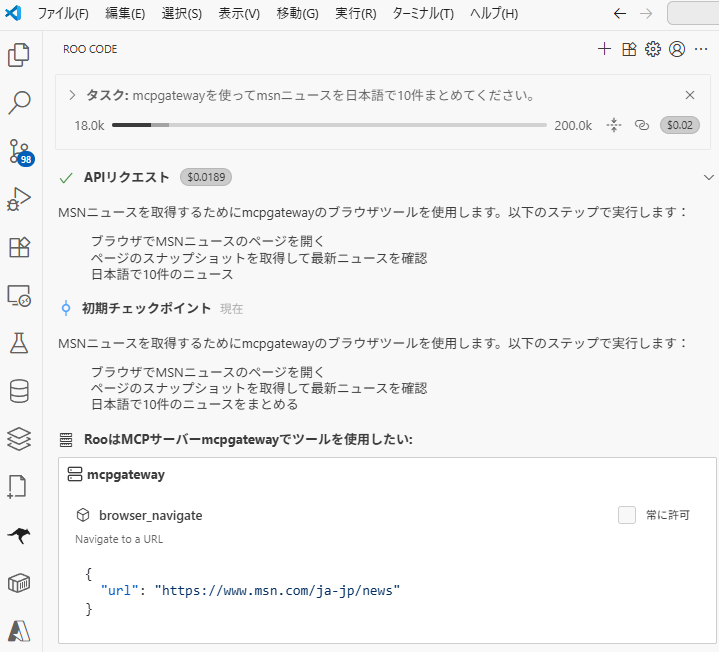719x652 pixels.
Task: Click the 'Navigate to a URL' description
Action: (x=119, y=539)
